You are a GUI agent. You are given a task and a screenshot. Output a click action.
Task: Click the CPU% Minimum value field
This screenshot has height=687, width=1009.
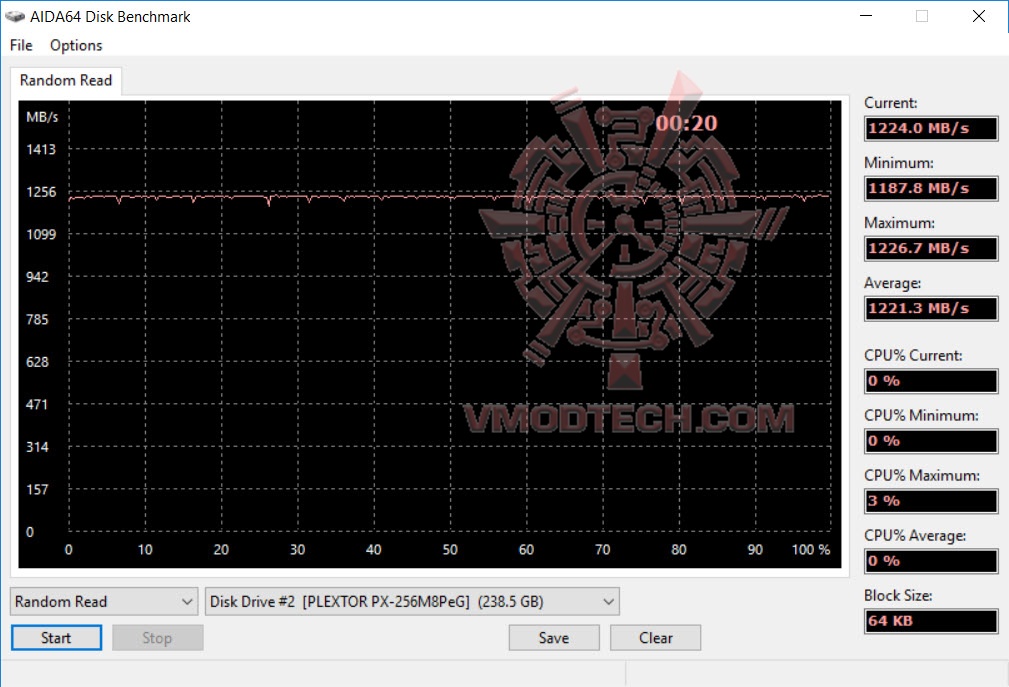pos(930,441)
